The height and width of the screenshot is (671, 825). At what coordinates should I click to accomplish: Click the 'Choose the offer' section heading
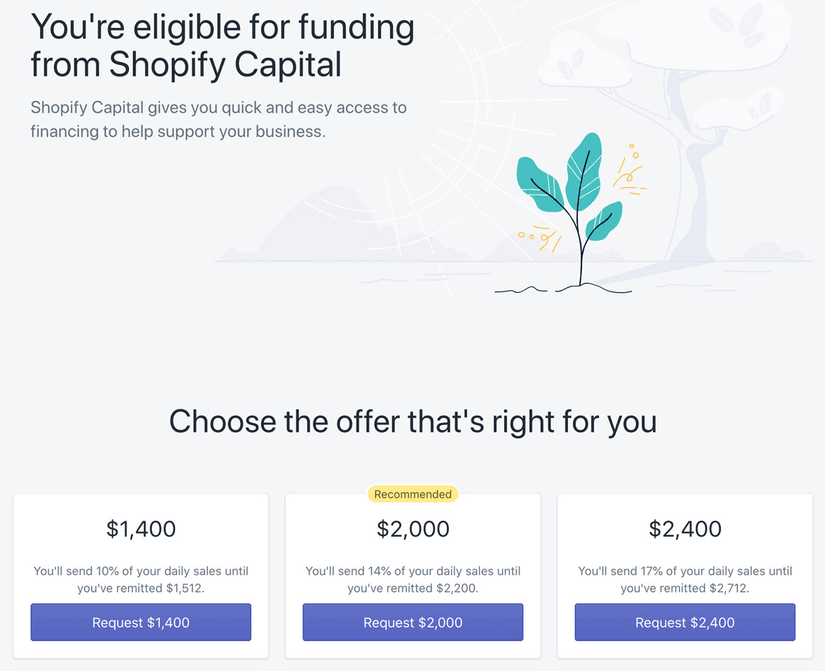click(x=412, y=421)
